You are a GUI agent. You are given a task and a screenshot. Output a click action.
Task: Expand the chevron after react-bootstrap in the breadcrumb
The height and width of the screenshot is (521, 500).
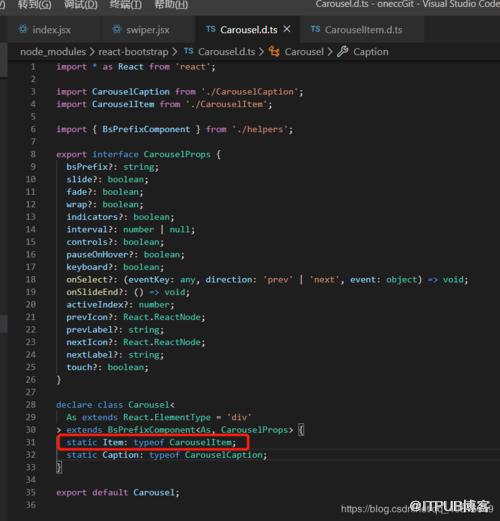[175, 52]
